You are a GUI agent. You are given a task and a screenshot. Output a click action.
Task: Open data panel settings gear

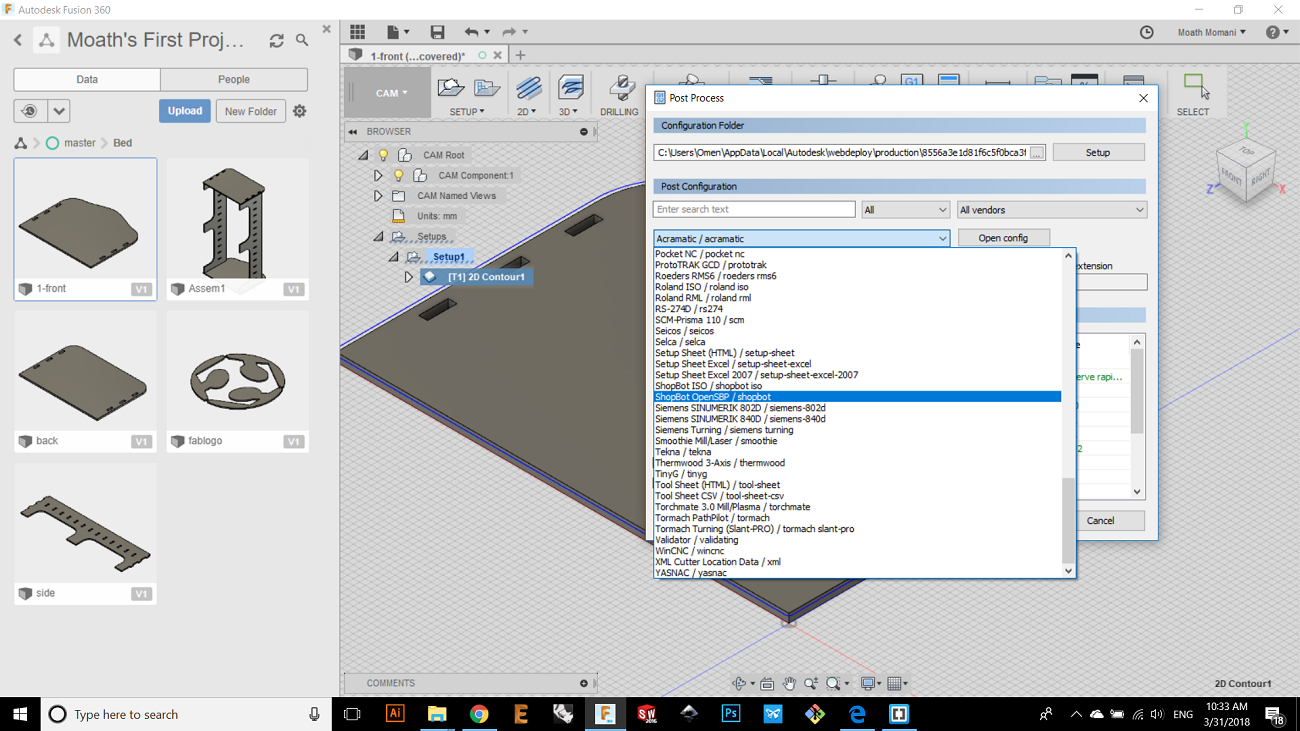(299, 111)
